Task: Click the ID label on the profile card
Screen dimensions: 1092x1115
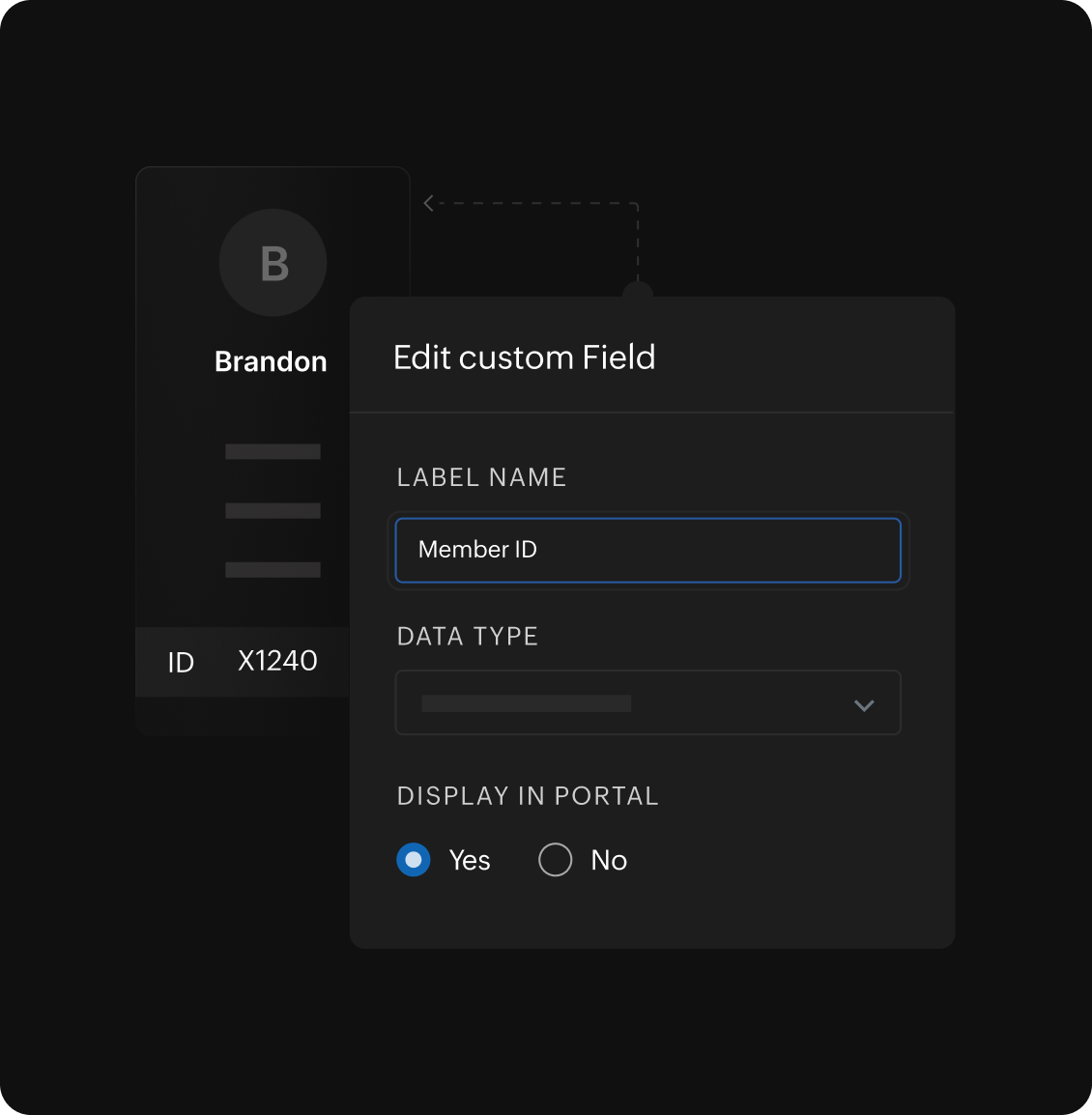Action: [x=181, y=662]
